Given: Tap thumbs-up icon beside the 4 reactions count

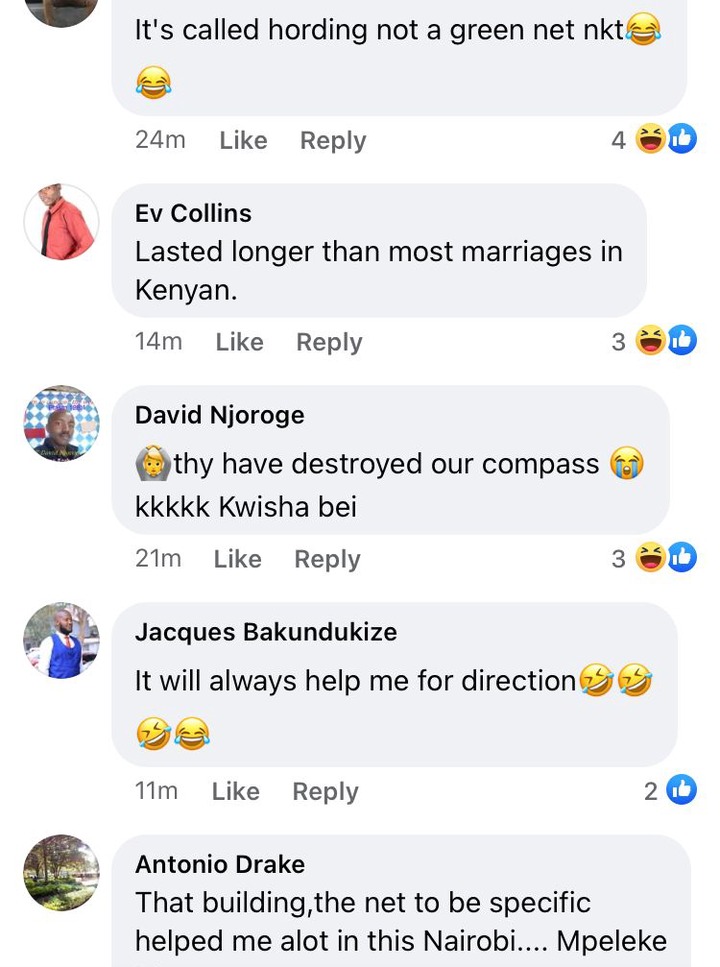Looking at the screenshot, I should pyautogui.click(x=682, y=138).
